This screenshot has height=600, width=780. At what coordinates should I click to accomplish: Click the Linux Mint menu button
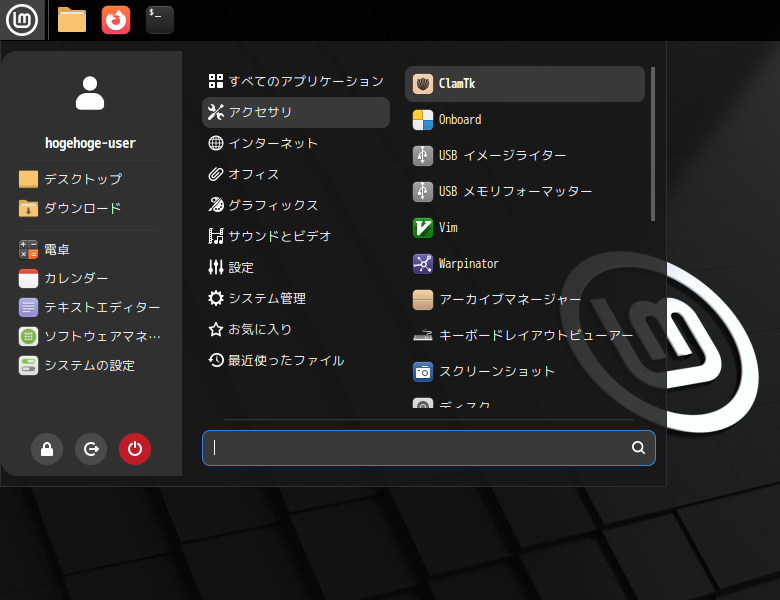[22, 20]
